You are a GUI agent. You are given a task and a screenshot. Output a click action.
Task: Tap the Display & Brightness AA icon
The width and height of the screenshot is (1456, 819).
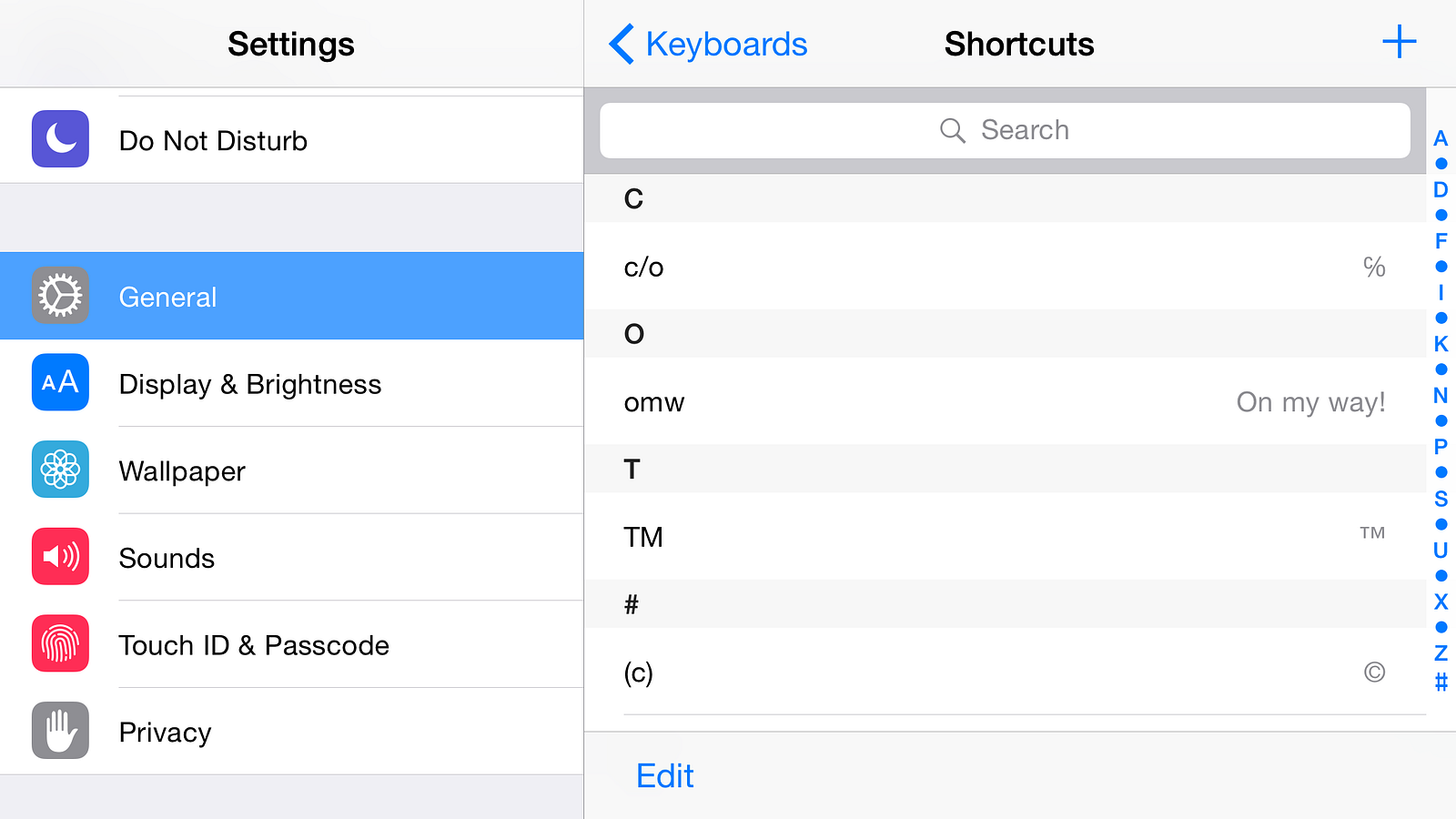tap(60, 382)
